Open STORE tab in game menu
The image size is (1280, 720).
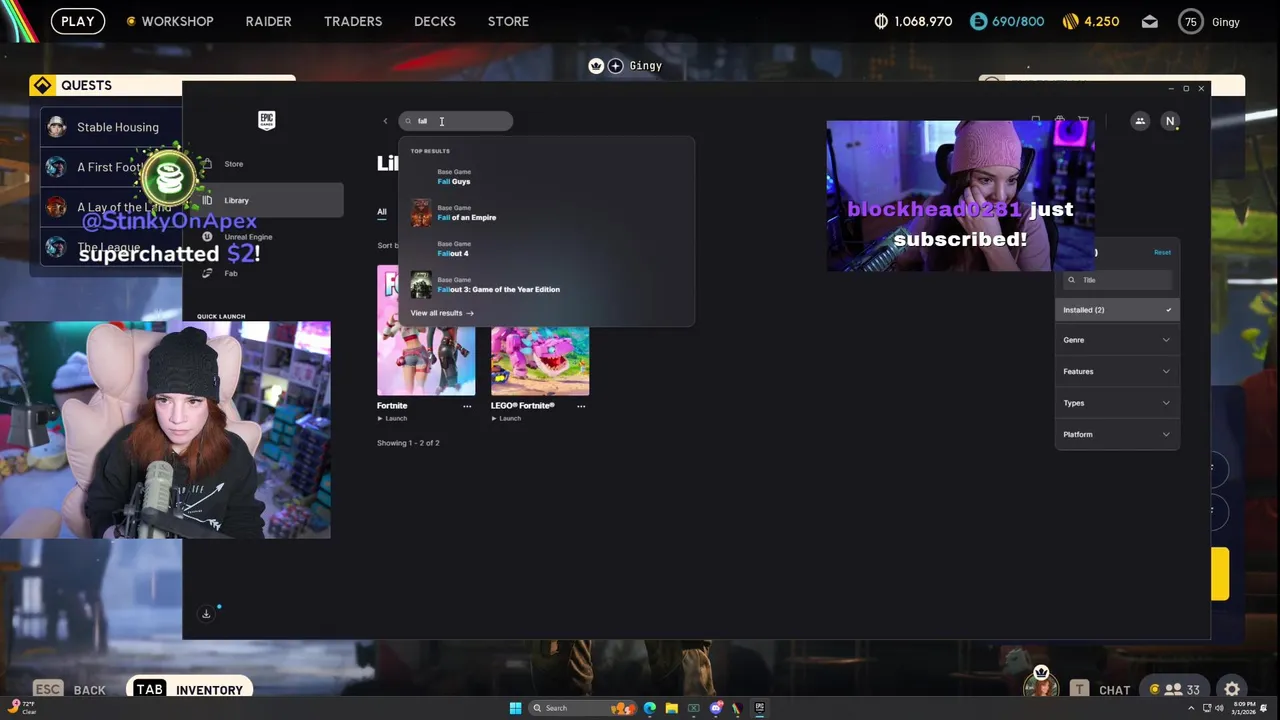(508, 21)
